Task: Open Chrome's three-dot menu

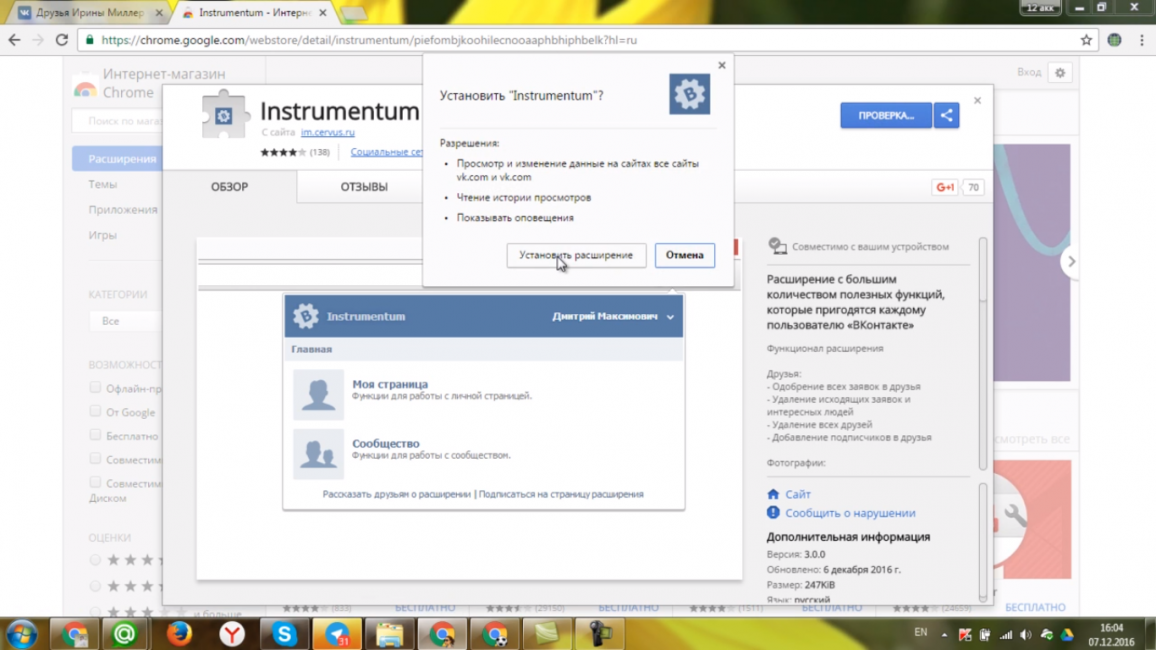Action: [1141, 40]
